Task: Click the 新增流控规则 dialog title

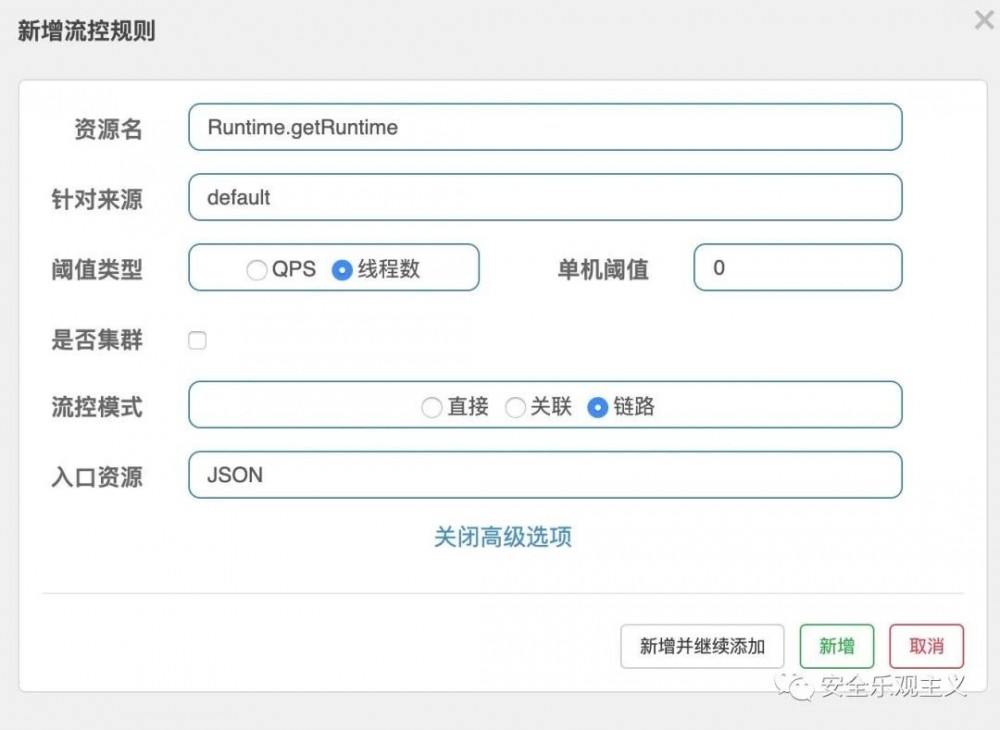Action: (x=86, y=31)
